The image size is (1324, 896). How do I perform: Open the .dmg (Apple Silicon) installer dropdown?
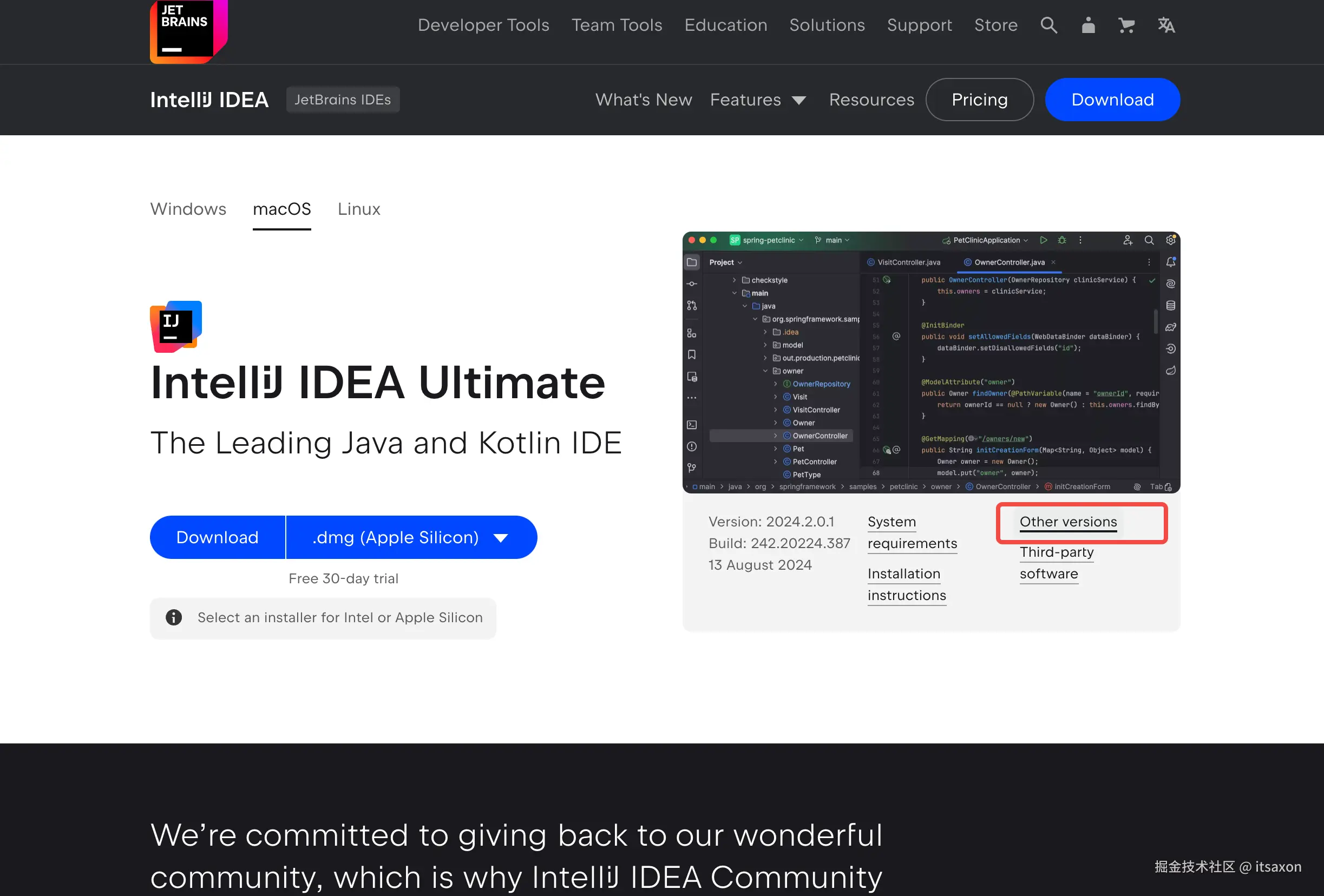(411, 537)
